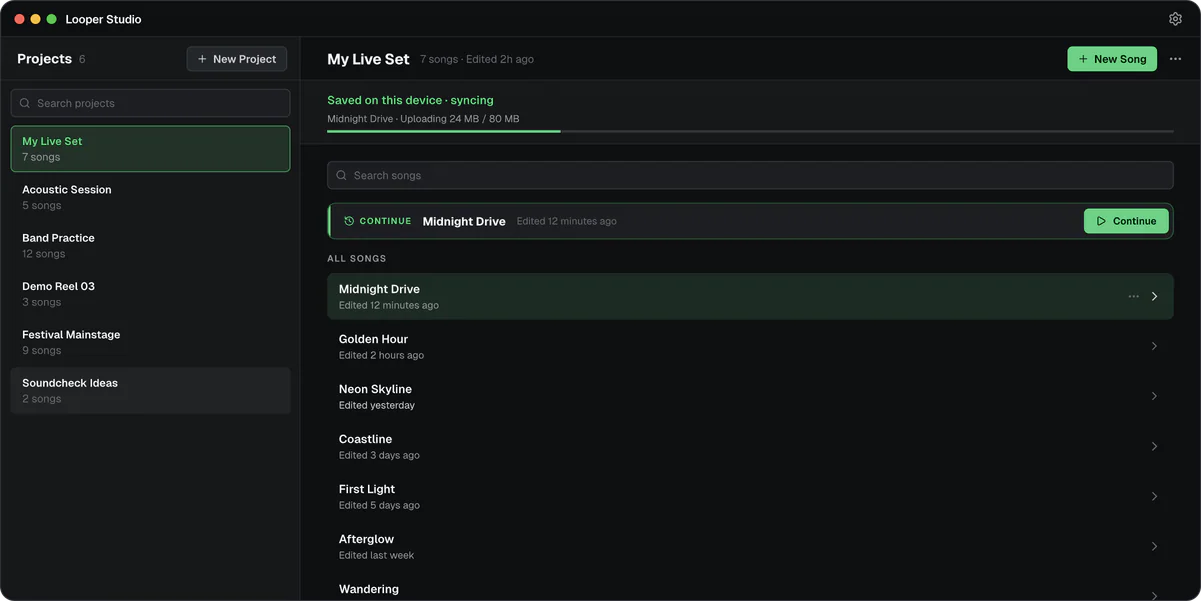Select the Festival Mainstage project
The image size is (1201, 601).
150,342
